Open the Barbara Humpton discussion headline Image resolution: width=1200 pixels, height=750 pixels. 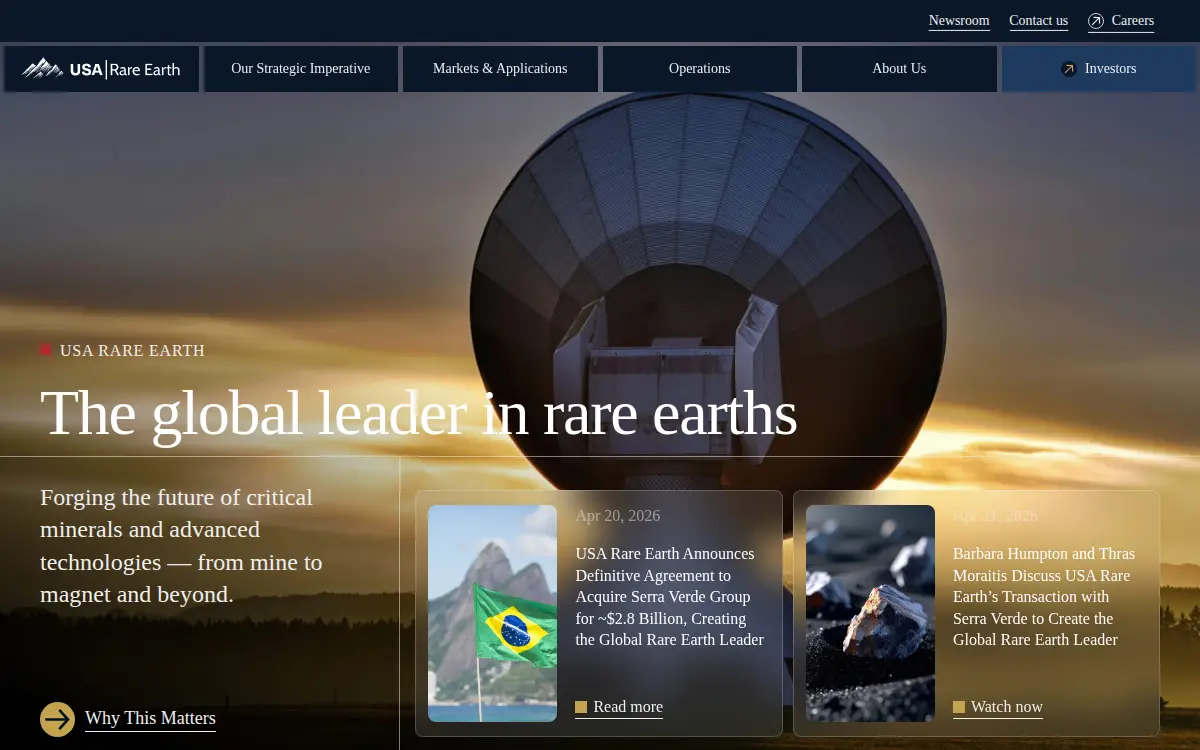tap(1045, 597)
